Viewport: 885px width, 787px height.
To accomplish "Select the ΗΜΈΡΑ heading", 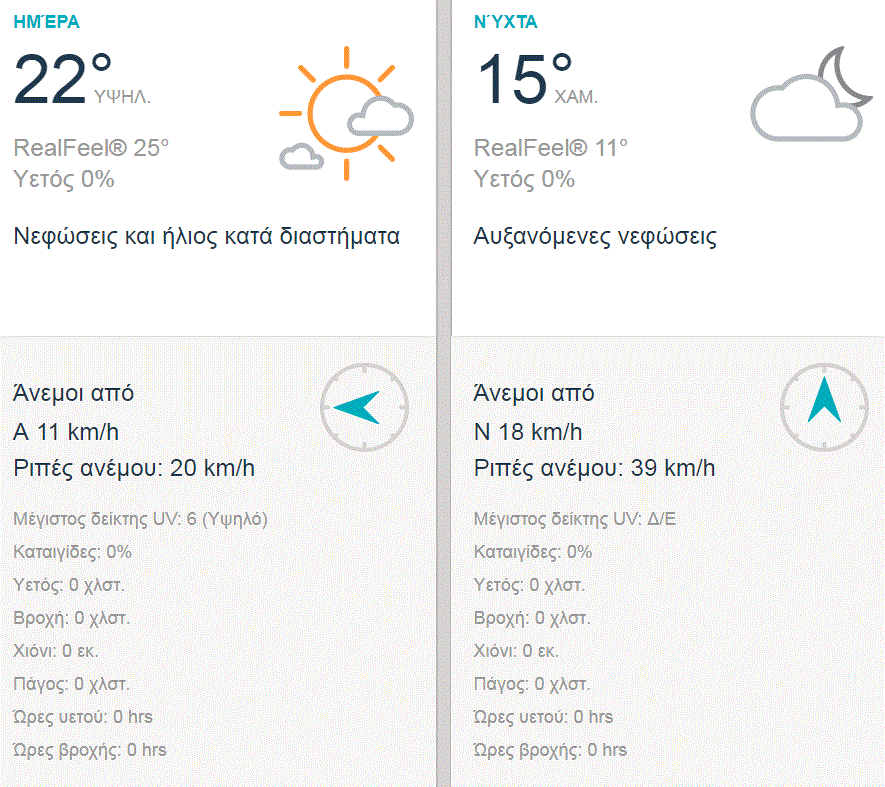I will (46, 21).
